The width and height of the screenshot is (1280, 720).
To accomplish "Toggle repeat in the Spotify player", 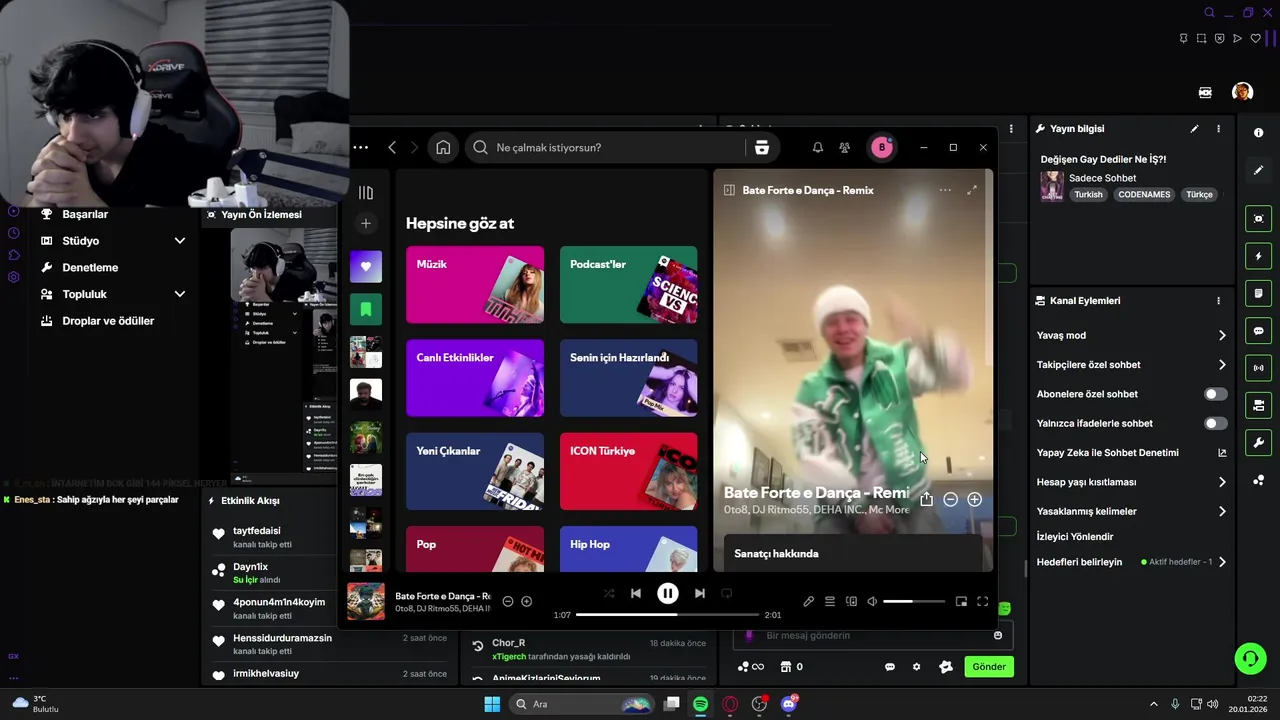I will point(727,593).
